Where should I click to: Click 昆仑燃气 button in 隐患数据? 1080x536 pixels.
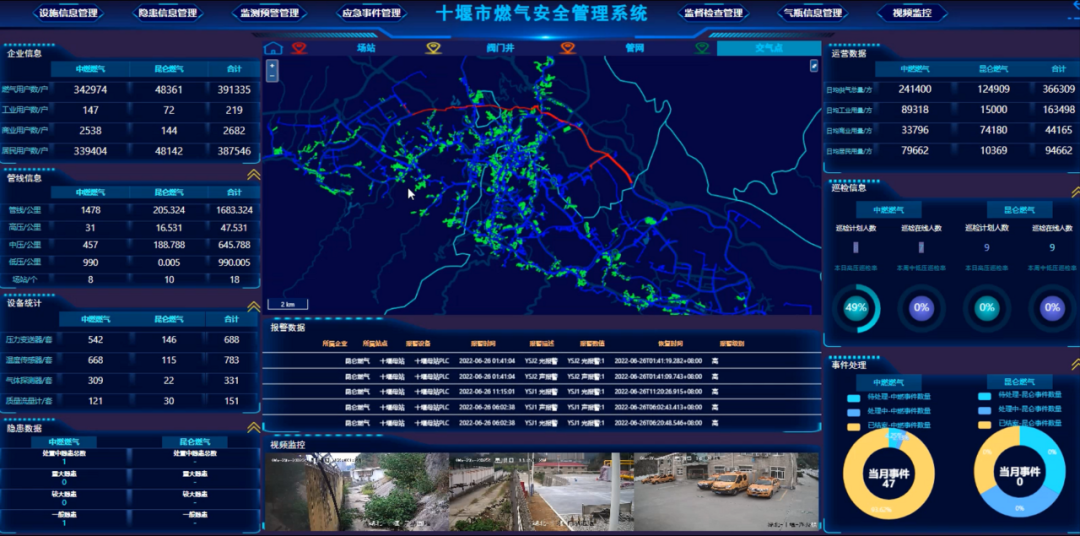194,442
